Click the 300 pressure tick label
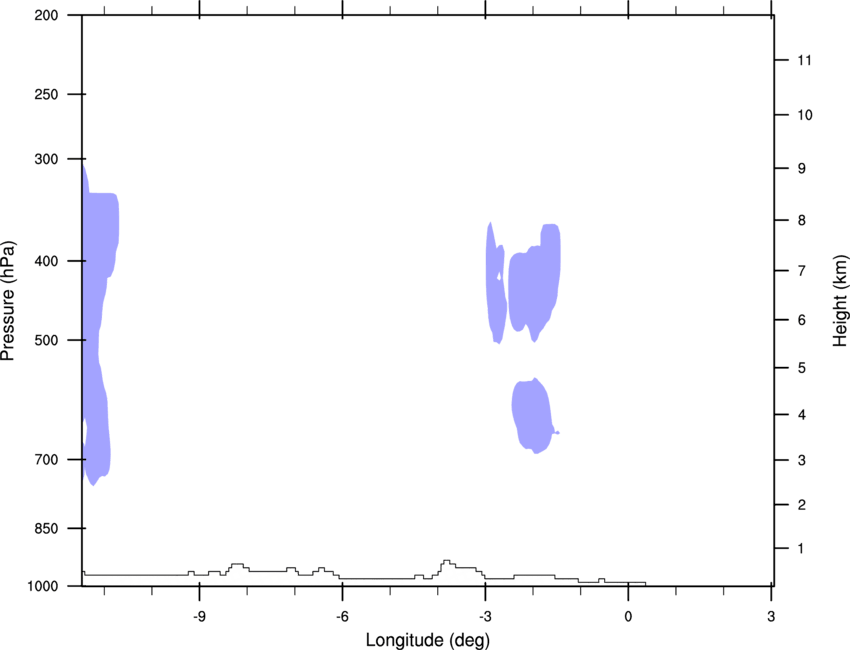The width and height of the screenshot is (850, 650). 46,159
